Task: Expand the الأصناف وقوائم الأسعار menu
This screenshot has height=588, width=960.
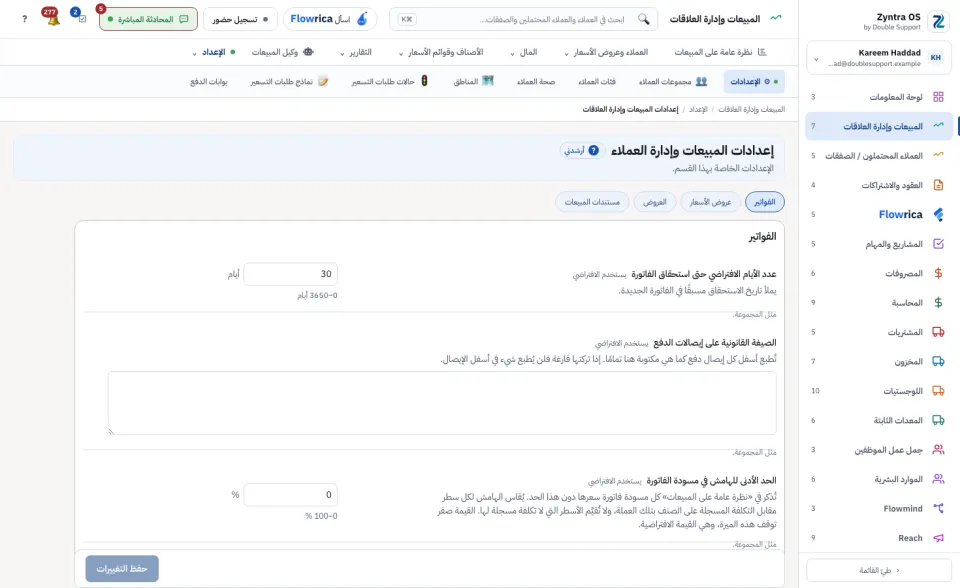Action: point(441,52)
